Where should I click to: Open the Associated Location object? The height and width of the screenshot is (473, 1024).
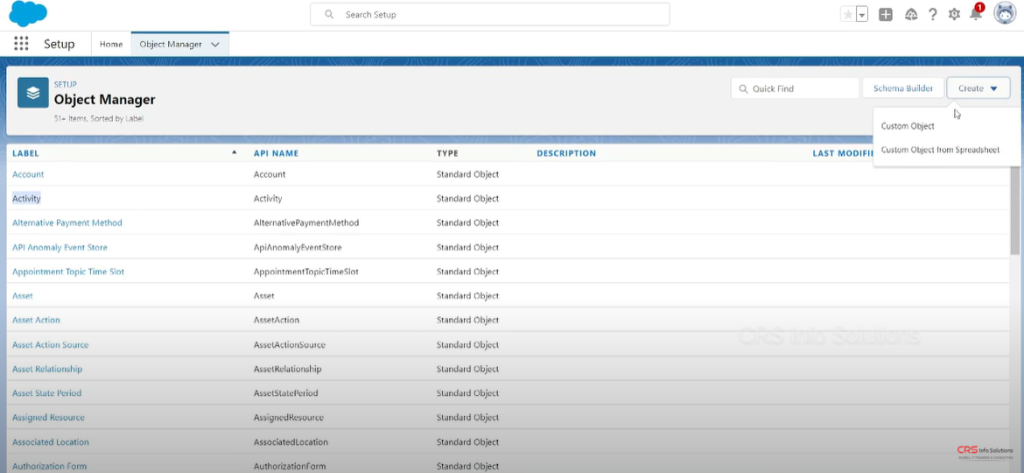click(x=50, y=442)
